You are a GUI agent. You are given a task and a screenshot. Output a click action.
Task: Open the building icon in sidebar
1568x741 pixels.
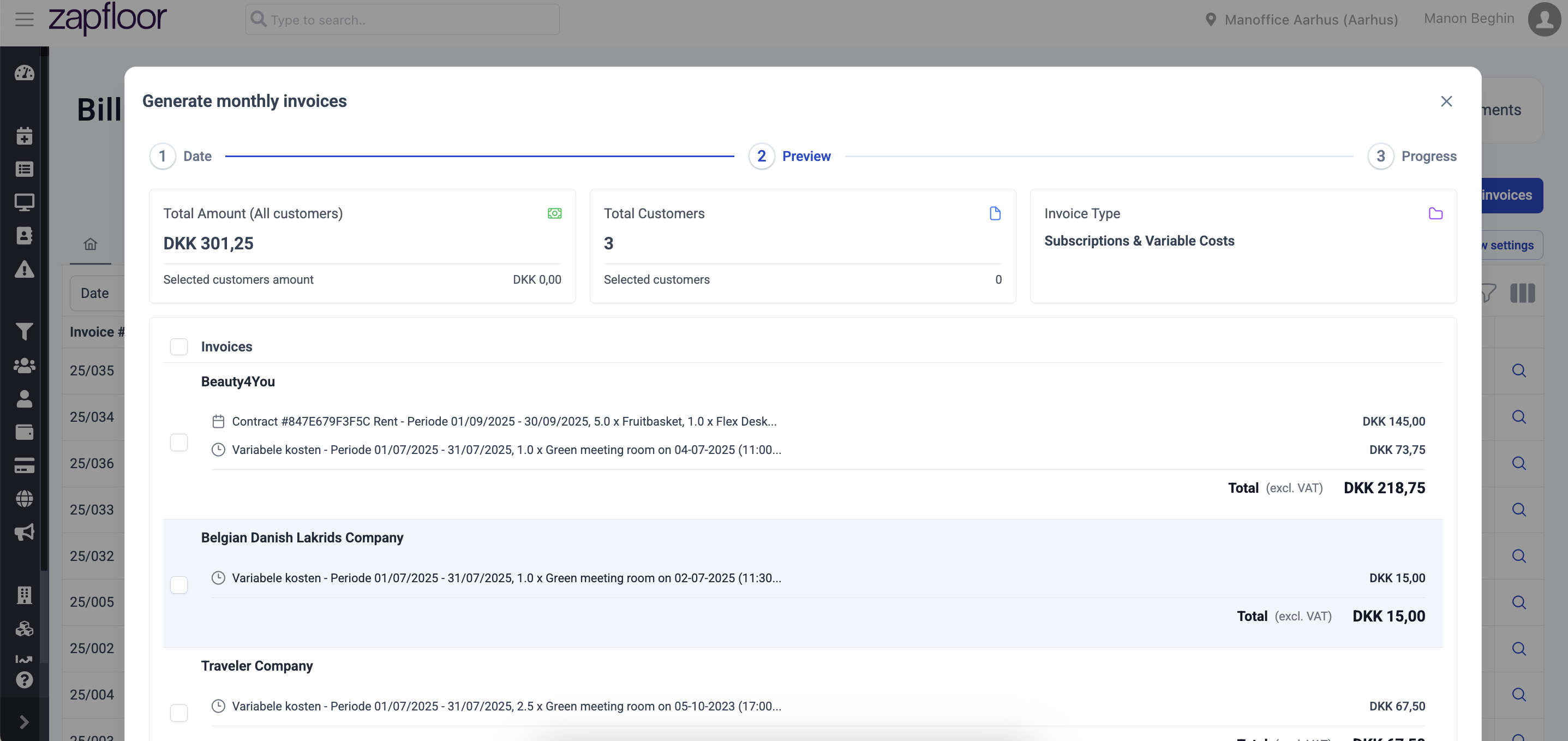pos(25,595)
